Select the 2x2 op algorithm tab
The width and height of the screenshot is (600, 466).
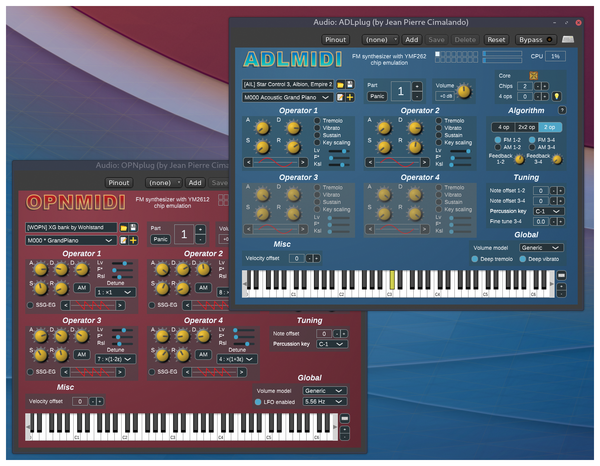[x=527, y=127]
